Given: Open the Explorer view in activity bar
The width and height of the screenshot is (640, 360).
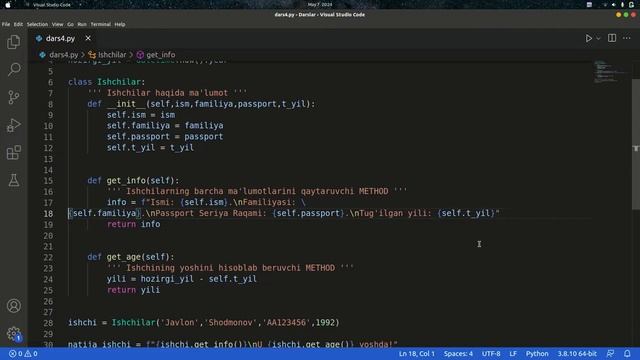Looking at the screenshot, I should (x=13, y=42).
